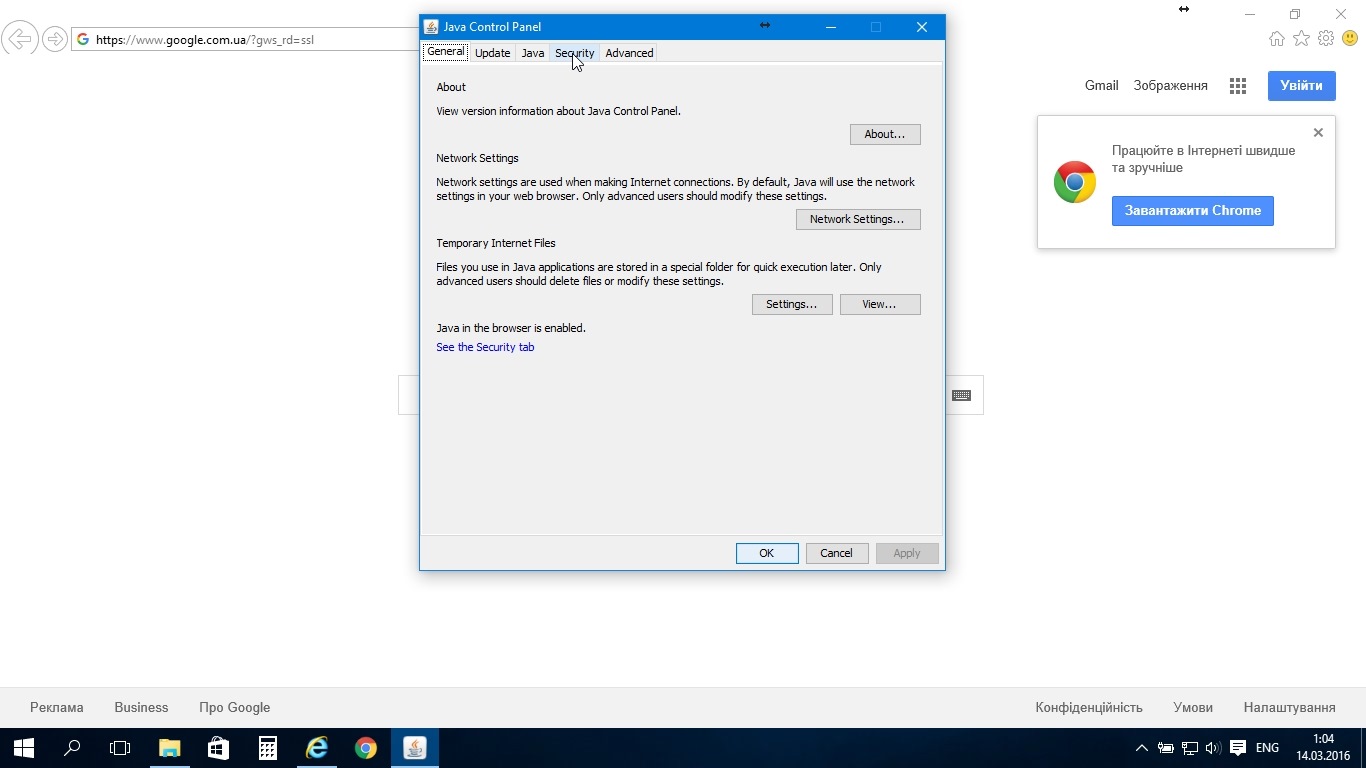The width and height of the screenshot is (1366, 768).
Task: Click the network tray icon
Action: (1190, 748)
